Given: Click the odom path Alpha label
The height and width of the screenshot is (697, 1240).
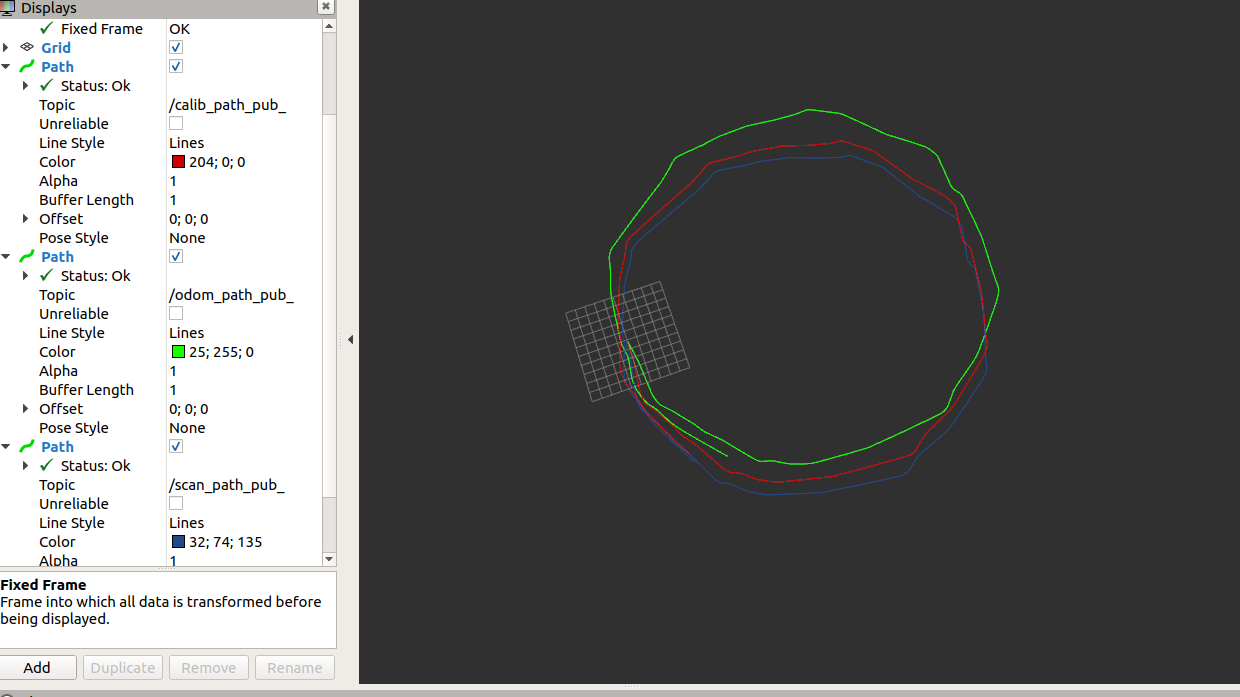Looking at the screenshot, I should coord(58,370).
